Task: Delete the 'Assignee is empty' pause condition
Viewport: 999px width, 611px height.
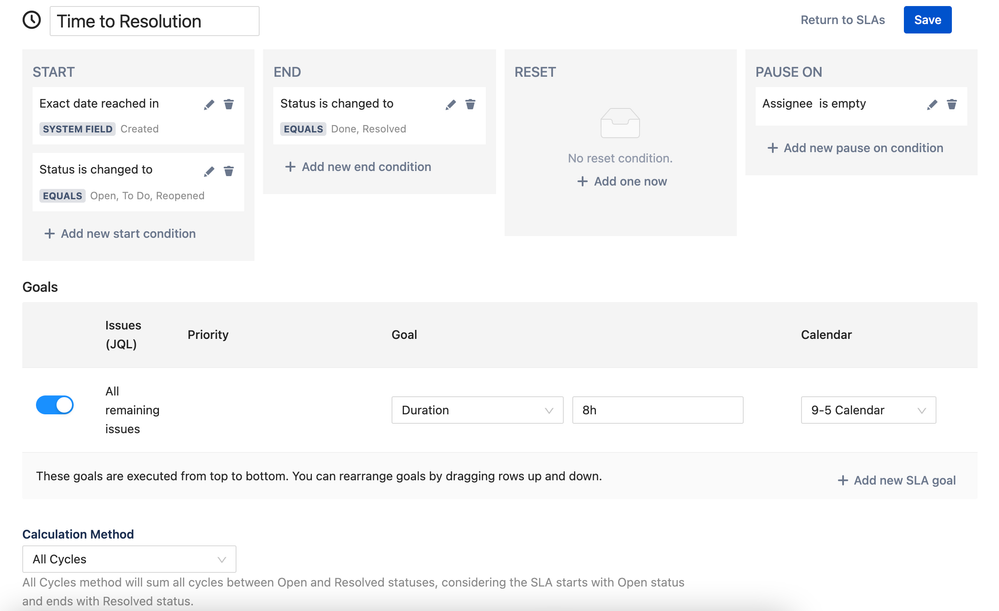Action: point(952,104)
